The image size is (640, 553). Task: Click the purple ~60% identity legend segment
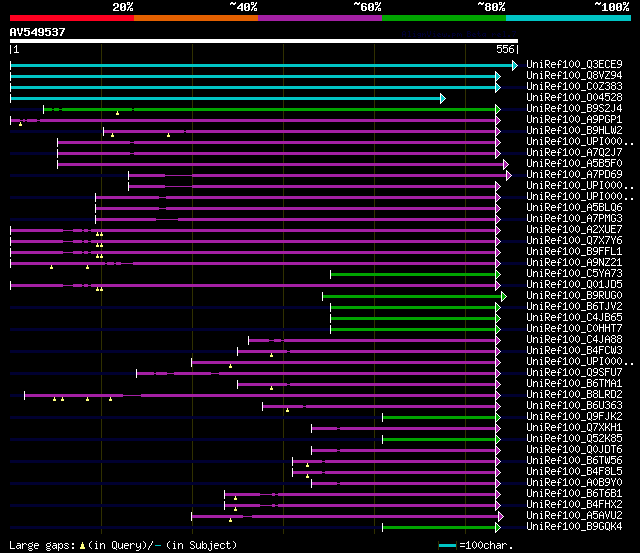(320, 18)
